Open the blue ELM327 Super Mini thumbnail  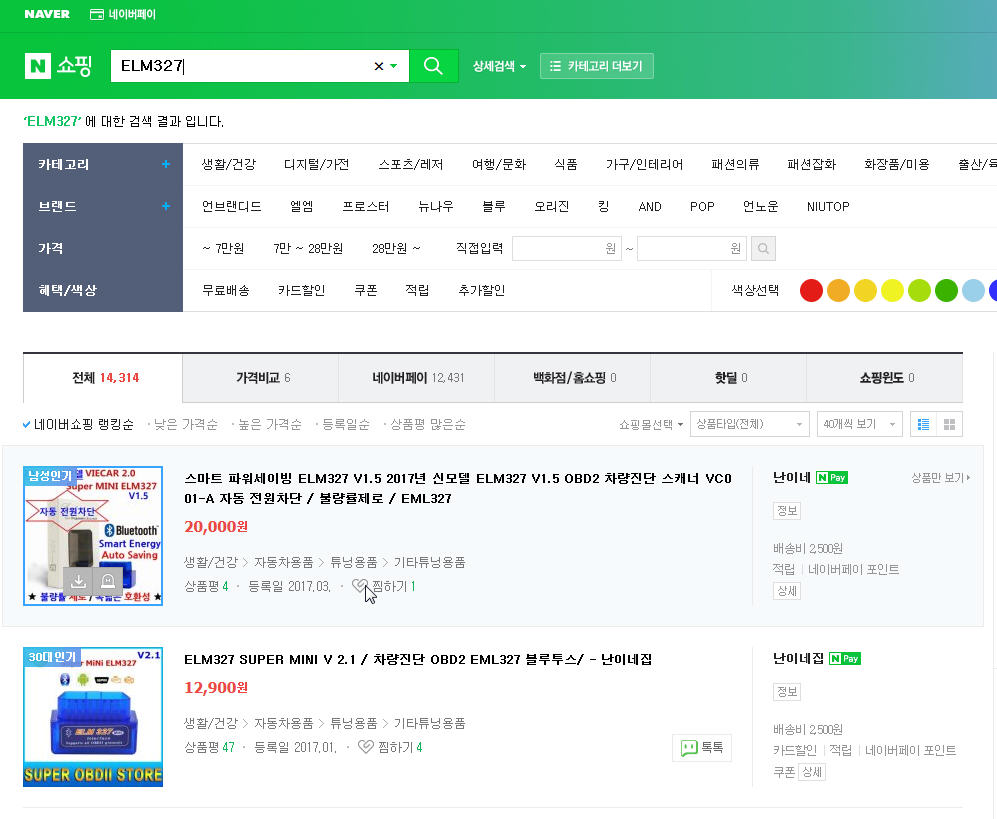click(x=93, y=717)
